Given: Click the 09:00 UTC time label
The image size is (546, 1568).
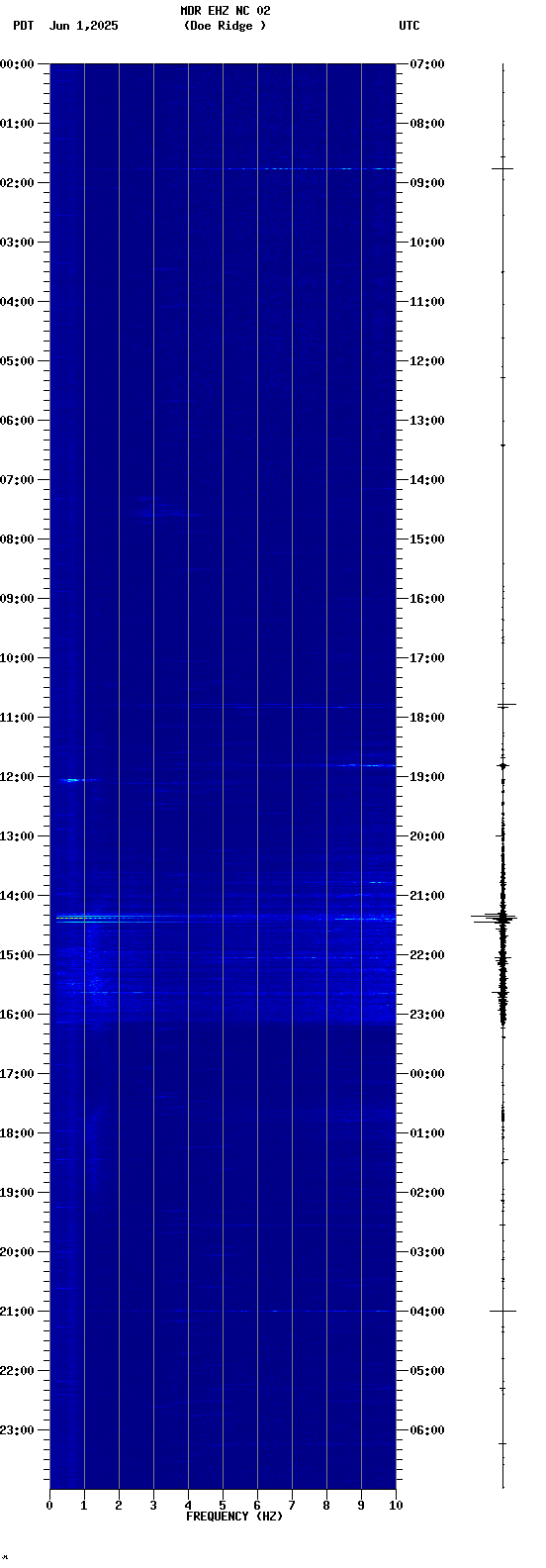Looking at the screenshot, I should (427, 183).
